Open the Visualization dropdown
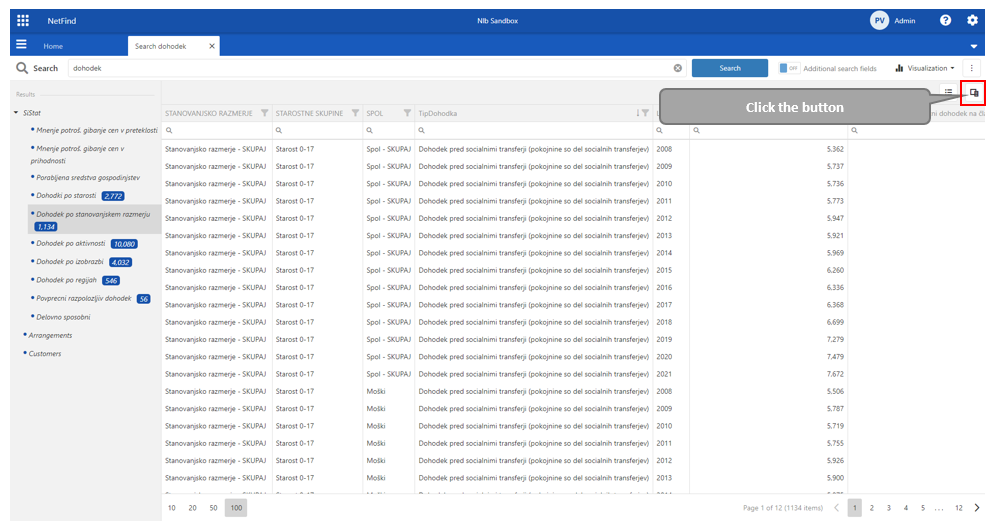The width and height of the screenshot is (993, 525). [x=924, y=68]
